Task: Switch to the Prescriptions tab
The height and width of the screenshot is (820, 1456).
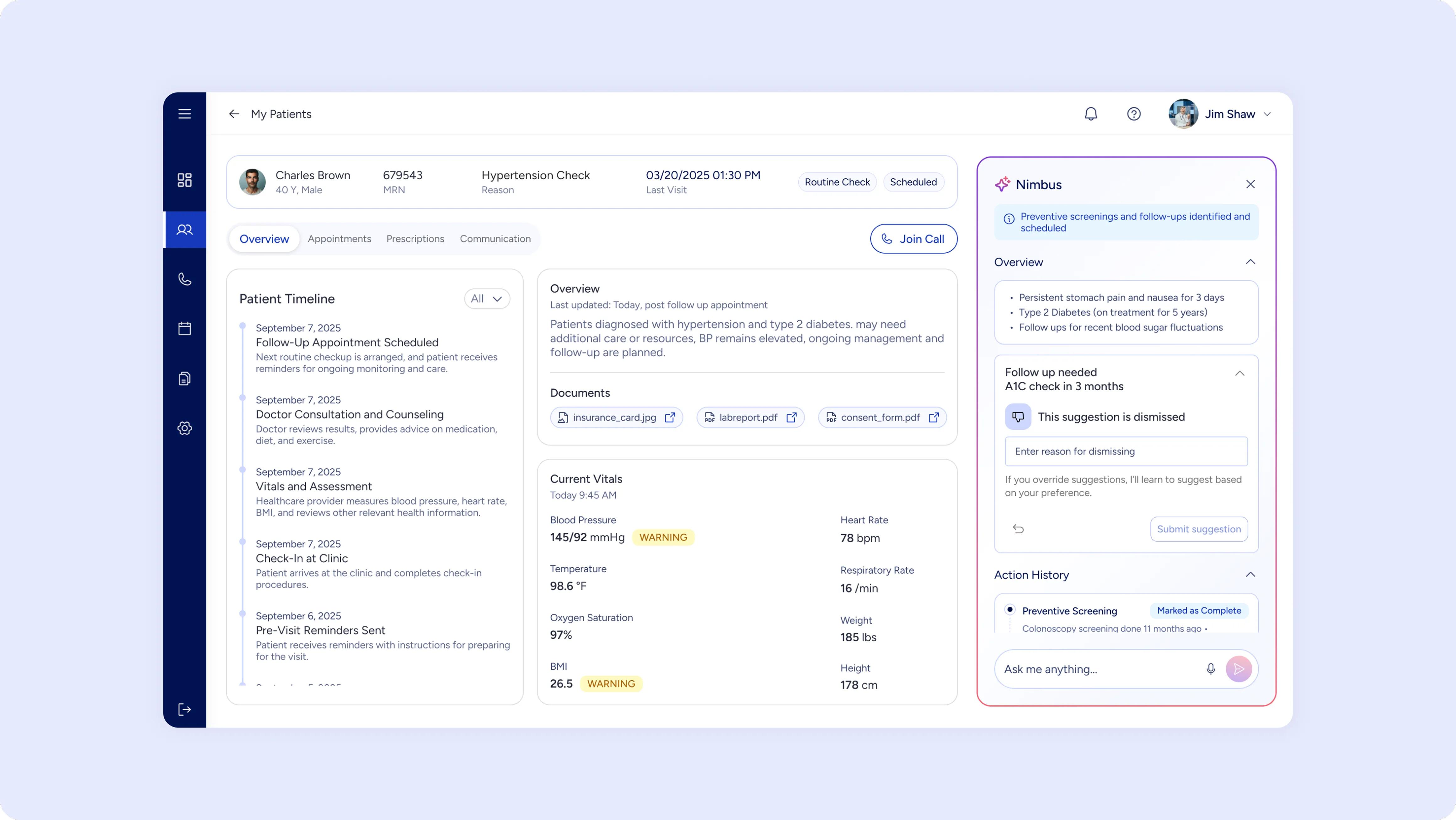Action: point(415,239)
